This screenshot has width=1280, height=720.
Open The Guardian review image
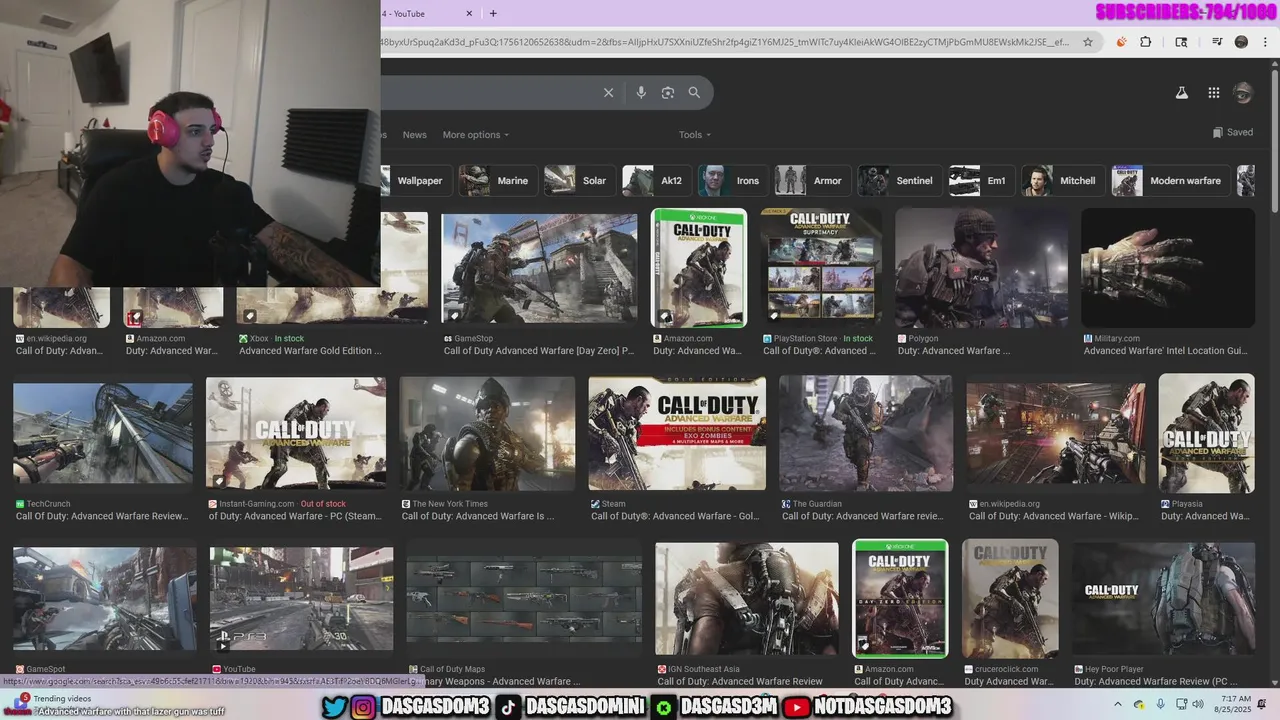pos(866,433)
